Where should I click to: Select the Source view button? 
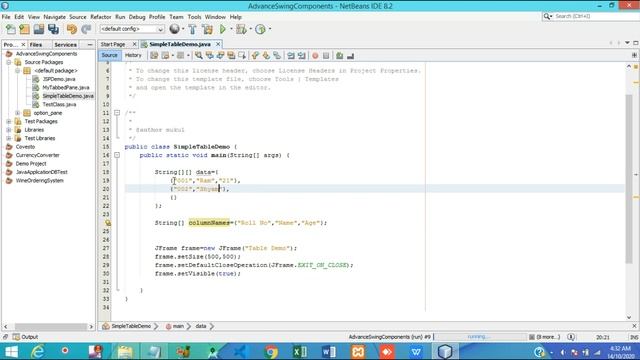pyautogui.click(x=109, y=55)
